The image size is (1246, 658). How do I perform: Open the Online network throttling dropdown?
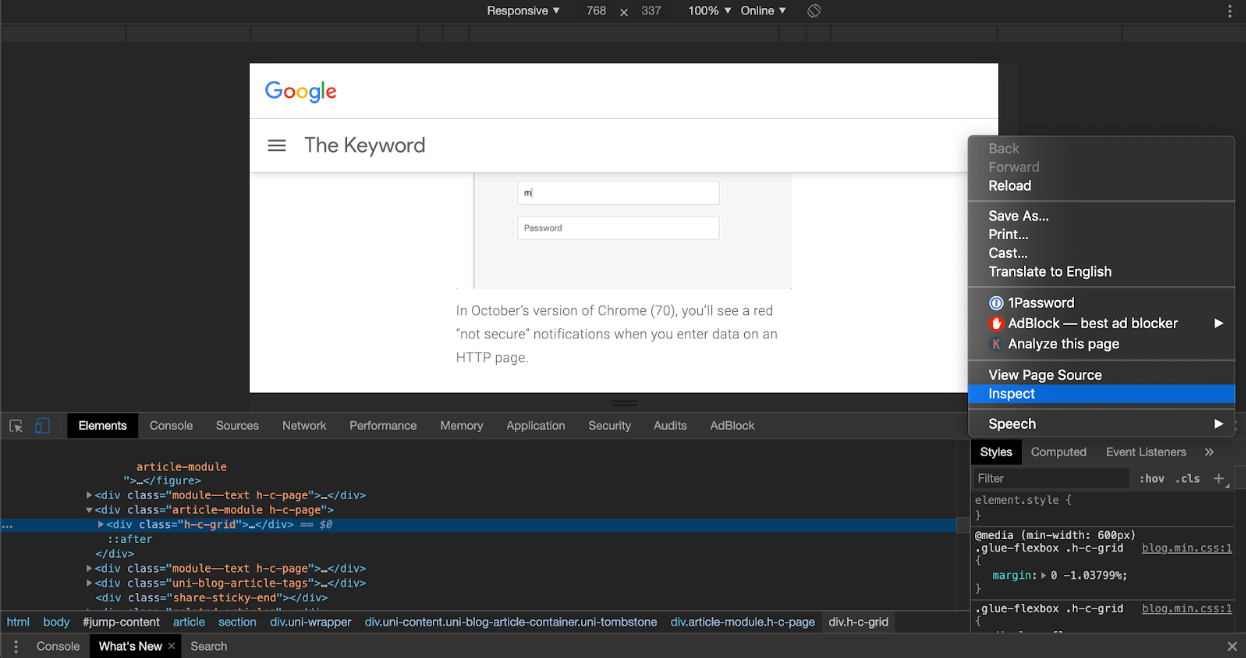click(762, 11)
